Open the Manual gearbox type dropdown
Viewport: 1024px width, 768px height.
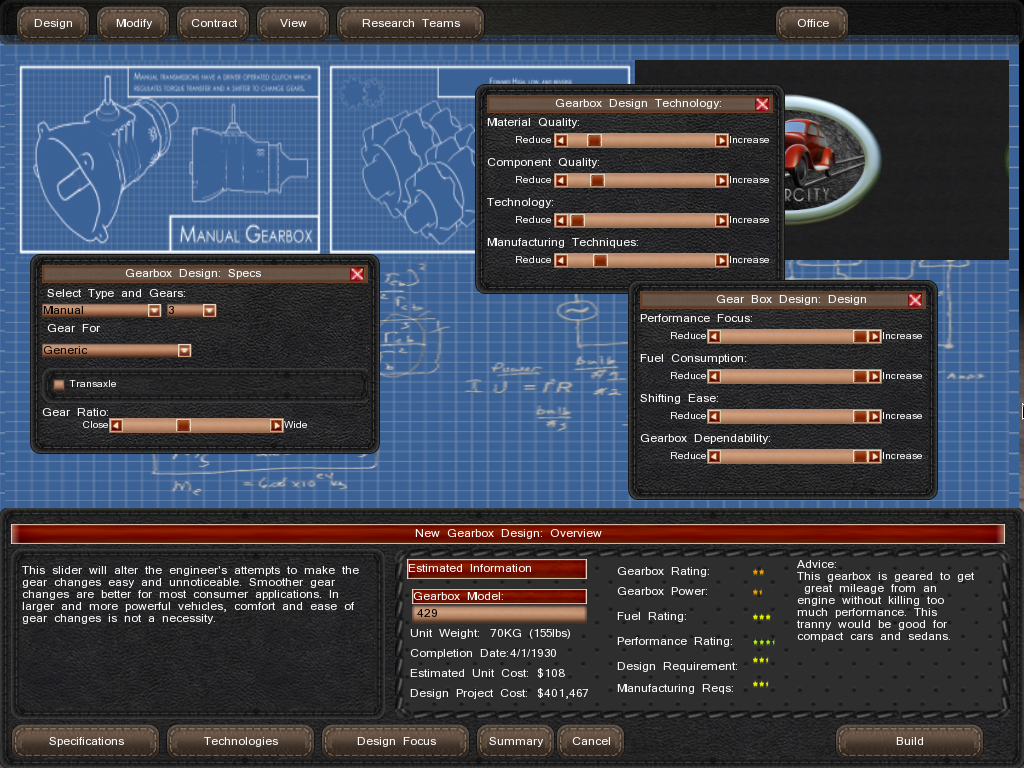154,311
